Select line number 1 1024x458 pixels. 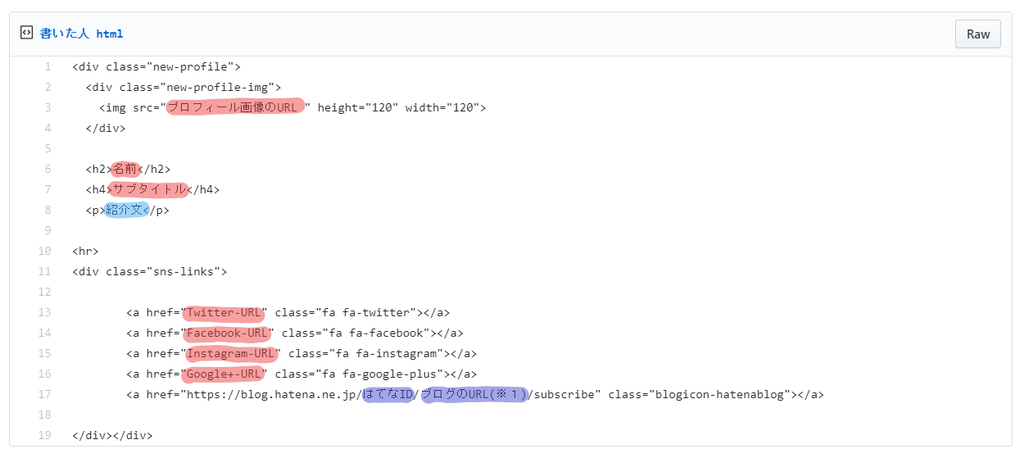coord(47,67)
